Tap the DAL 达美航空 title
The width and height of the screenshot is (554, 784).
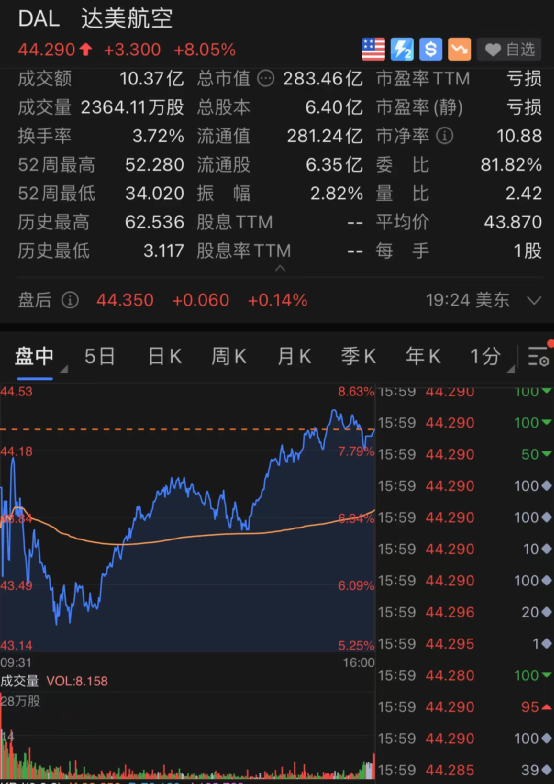click(x=96, y=18)
